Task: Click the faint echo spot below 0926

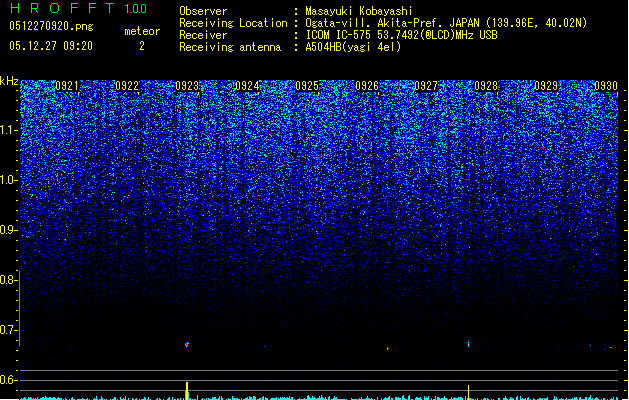Action: click(388, 349)
